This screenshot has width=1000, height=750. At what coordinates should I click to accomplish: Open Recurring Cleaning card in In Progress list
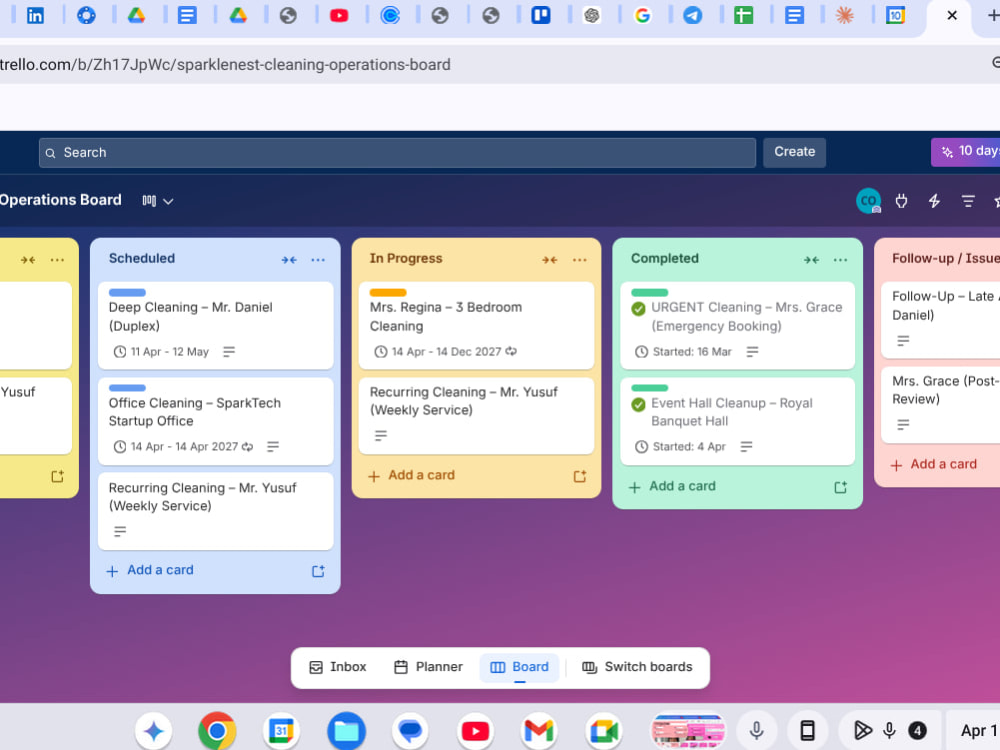(x=476, y=416)
